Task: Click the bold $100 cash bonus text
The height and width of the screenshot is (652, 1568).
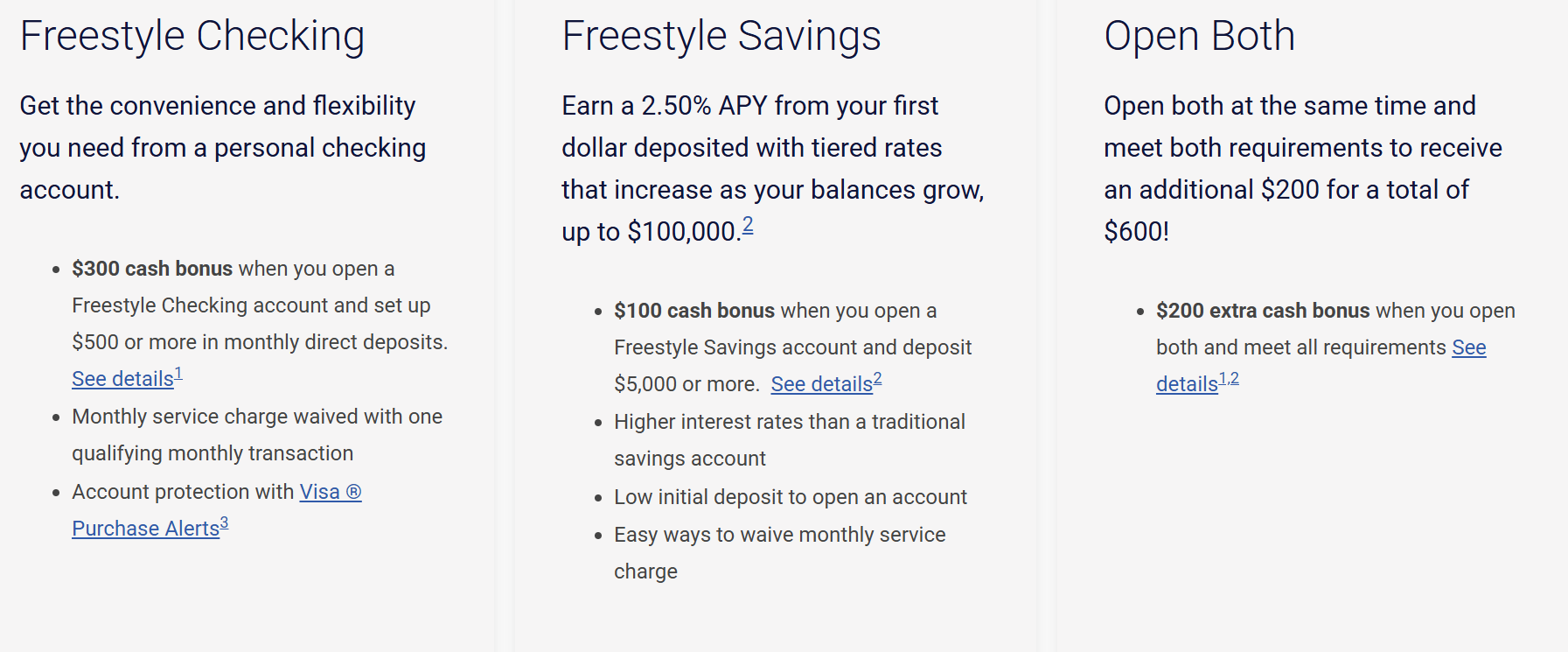Action: point(694,311)
